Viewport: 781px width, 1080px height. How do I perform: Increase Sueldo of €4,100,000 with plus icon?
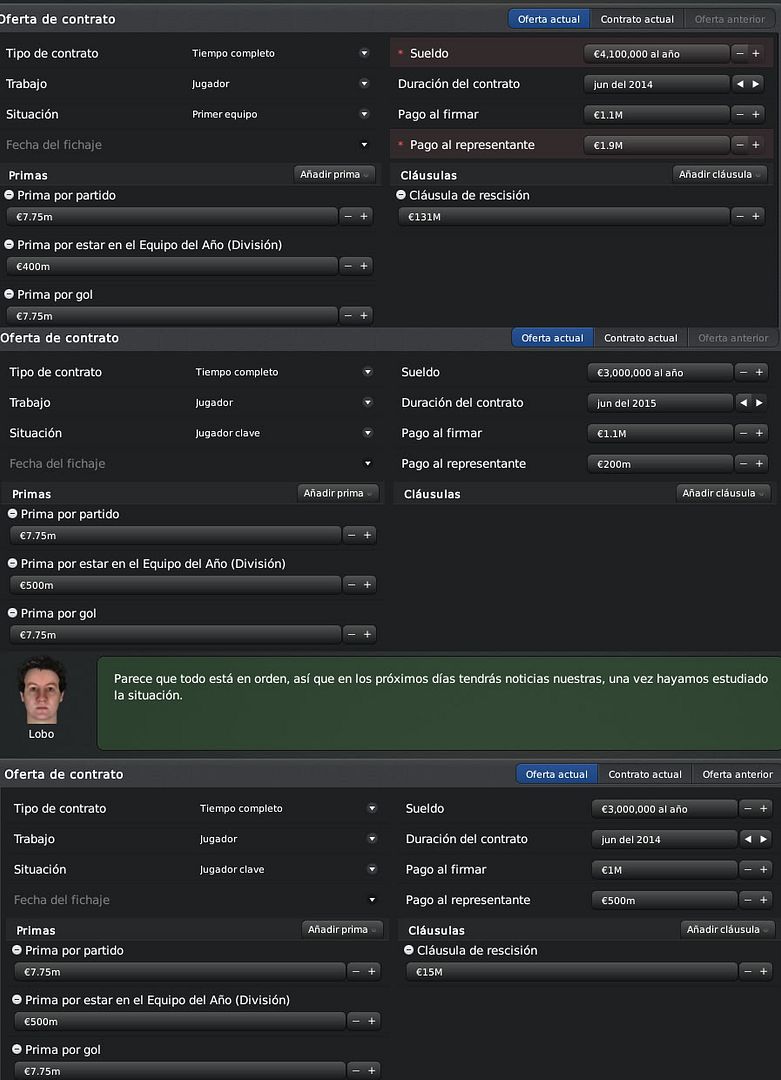pos(756,53)
